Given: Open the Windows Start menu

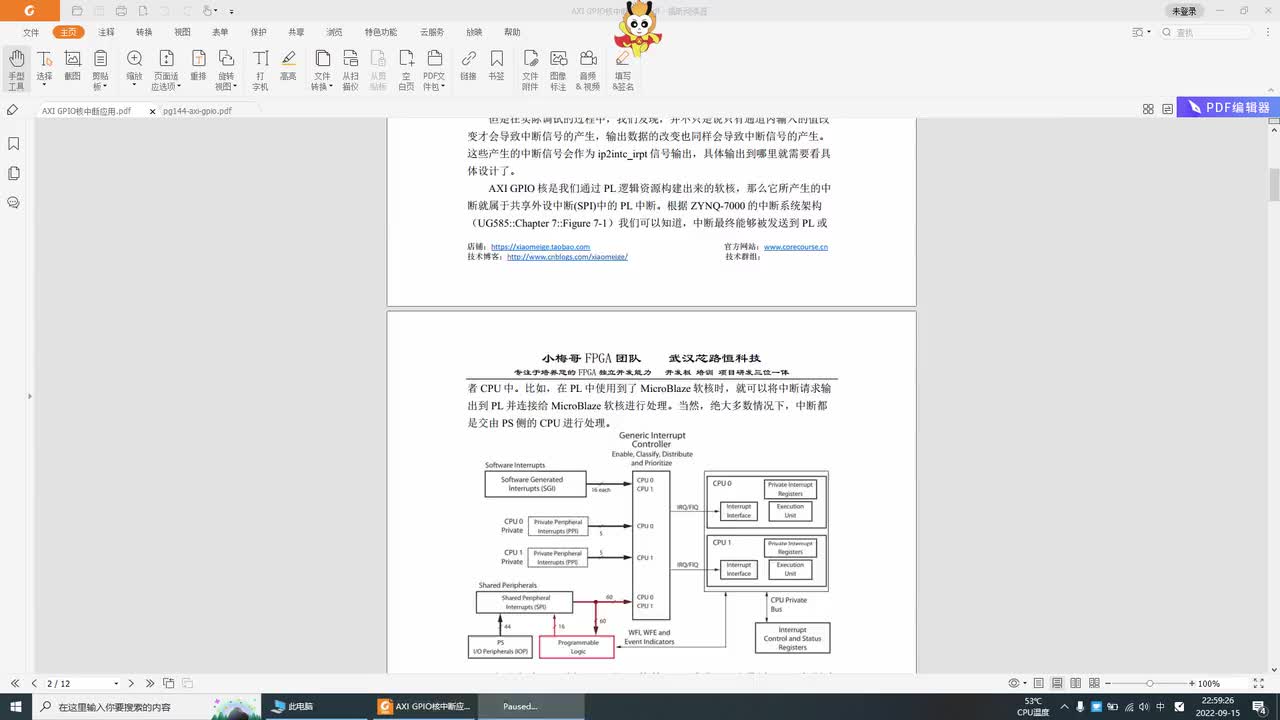Looking at the screenshot, I should [x=15, y=706].
